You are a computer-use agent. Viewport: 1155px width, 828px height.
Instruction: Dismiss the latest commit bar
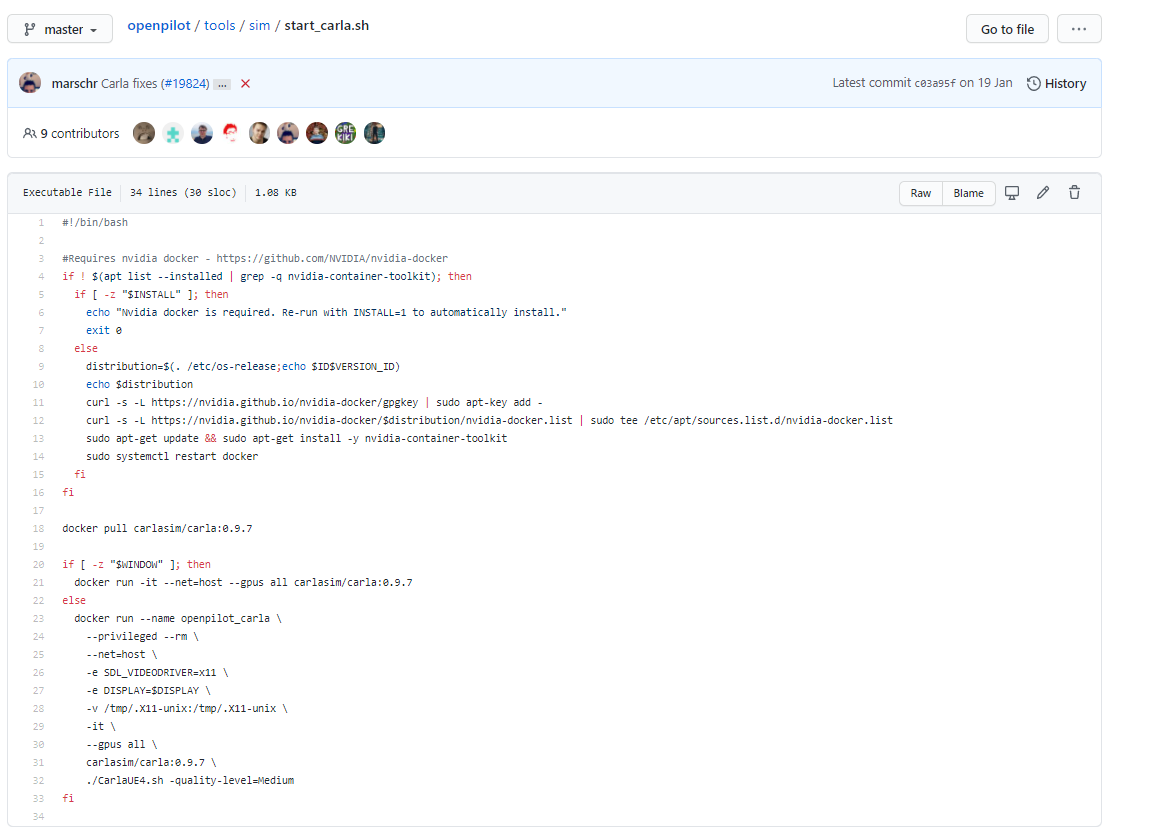(245, 83)
